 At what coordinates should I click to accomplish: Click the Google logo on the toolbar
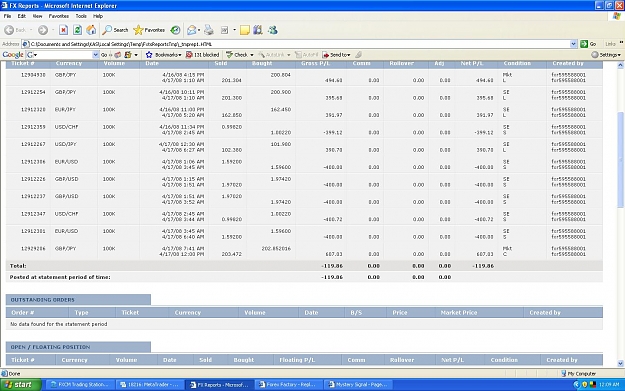point(13,55)
